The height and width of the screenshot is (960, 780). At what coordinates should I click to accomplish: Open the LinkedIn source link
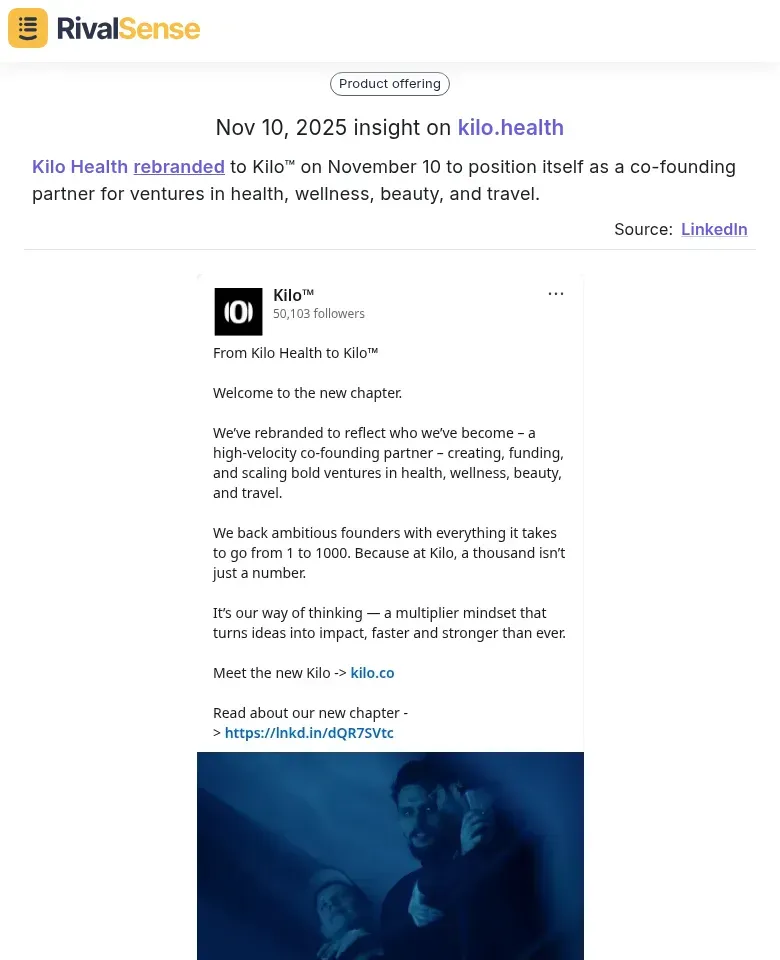714,229
